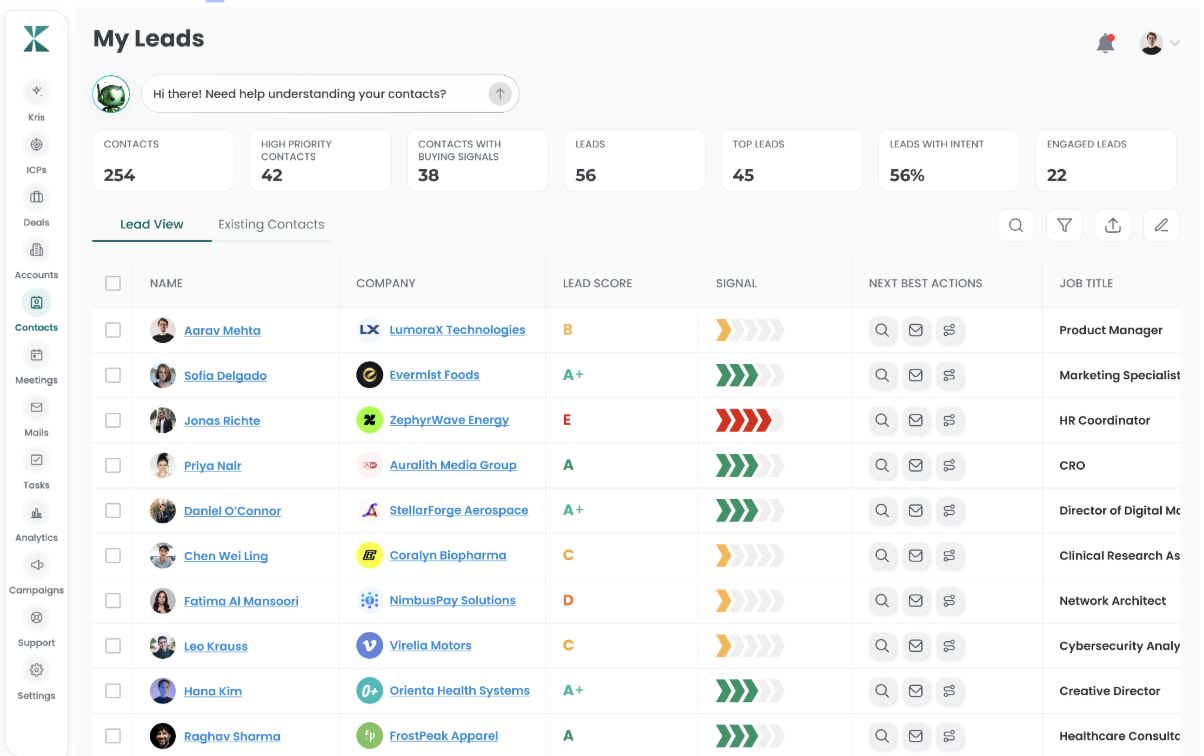Open notifications bell icon
Image resolution: width=1204 pixels, height=756 pixels.
coord(1105,43)
